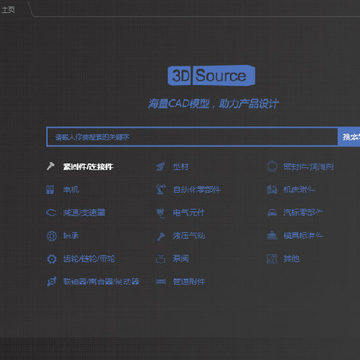Click the gear icon for 齿轮/链轮/带轮
The width and height of the screenshot is (360, 360).
tap(51, 259)
